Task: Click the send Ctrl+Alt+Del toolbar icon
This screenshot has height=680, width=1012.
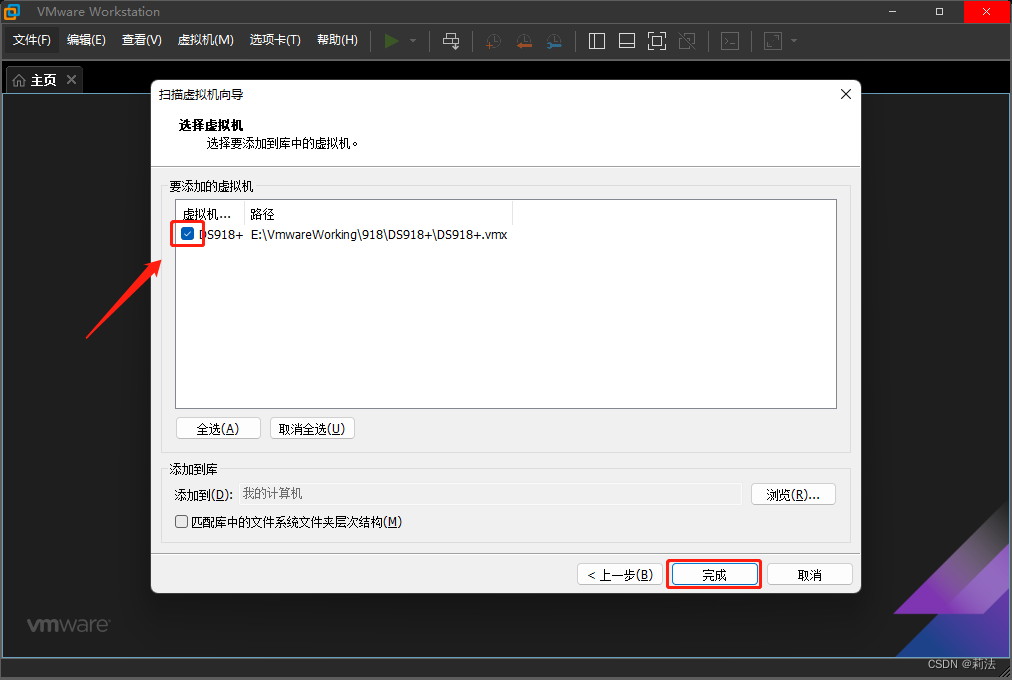Action: [x=451, y=41]
